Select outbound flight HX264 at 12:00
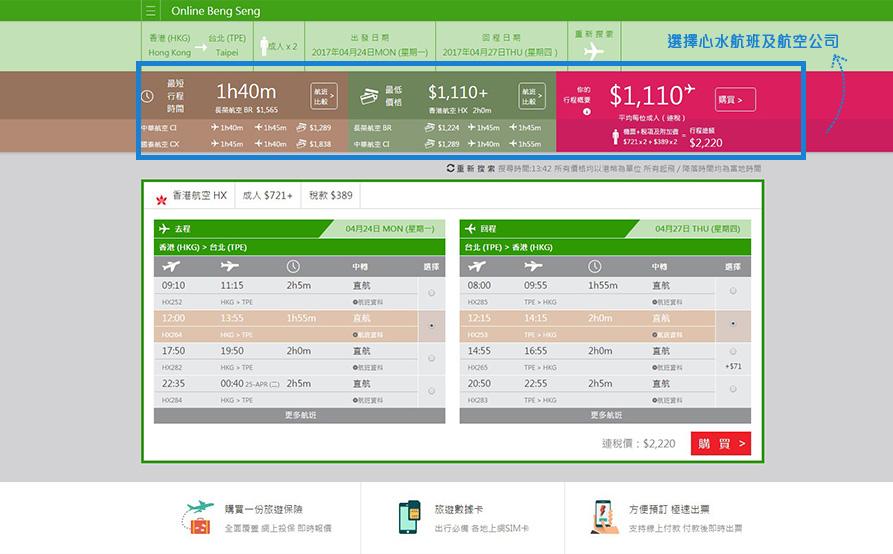Viewport: 893px width, 554px height. pos(431,326)
